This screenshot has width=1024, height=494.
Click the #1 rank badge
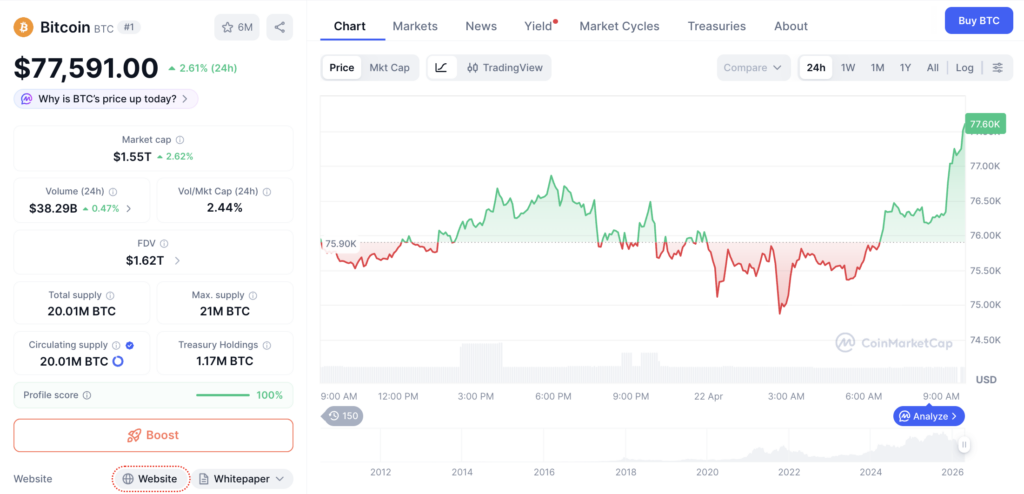click(x=129, y=27)
